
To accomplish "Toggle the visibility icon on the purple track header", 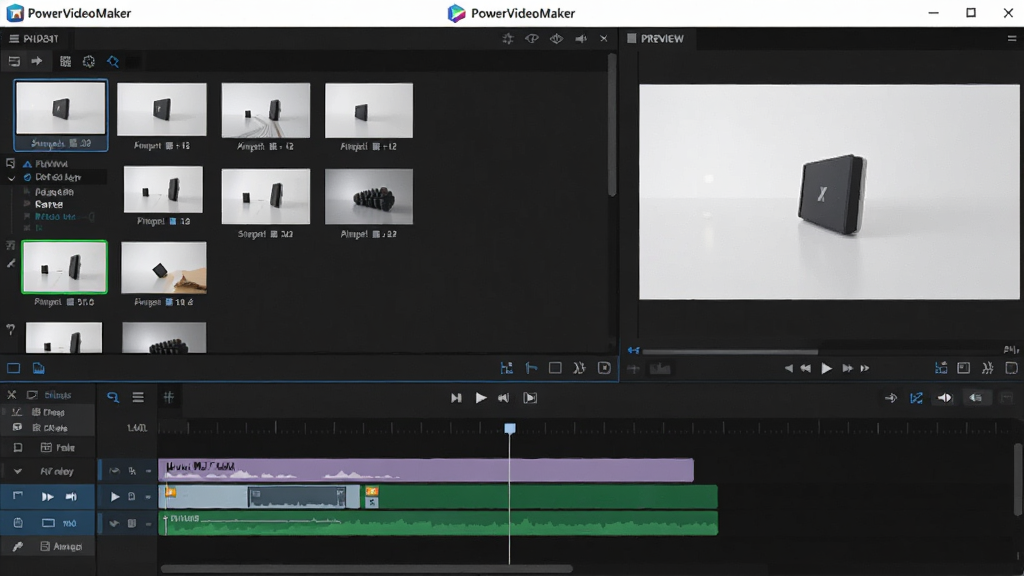I will (114, 471).
